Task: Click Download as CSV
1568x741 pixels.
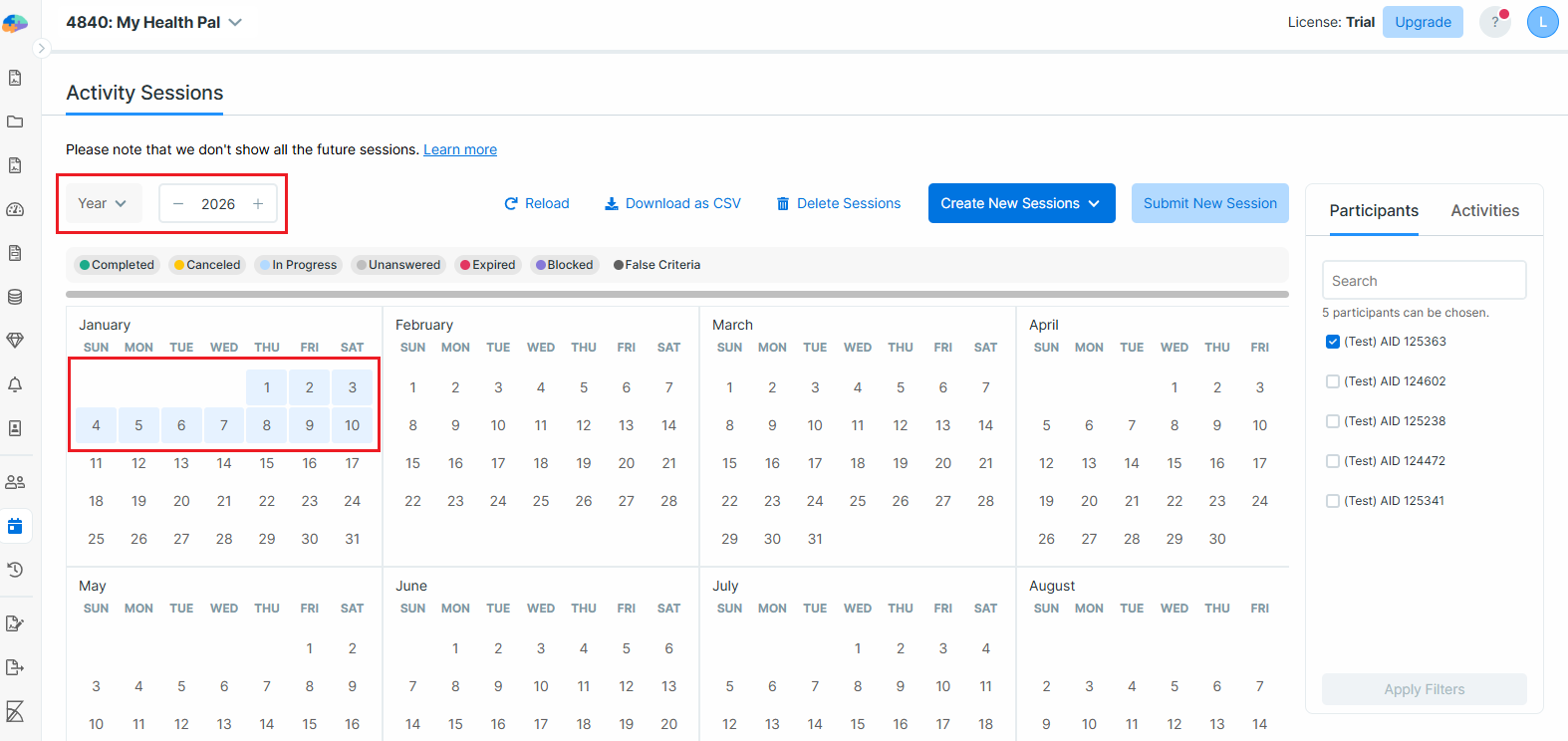Action: 672,203
